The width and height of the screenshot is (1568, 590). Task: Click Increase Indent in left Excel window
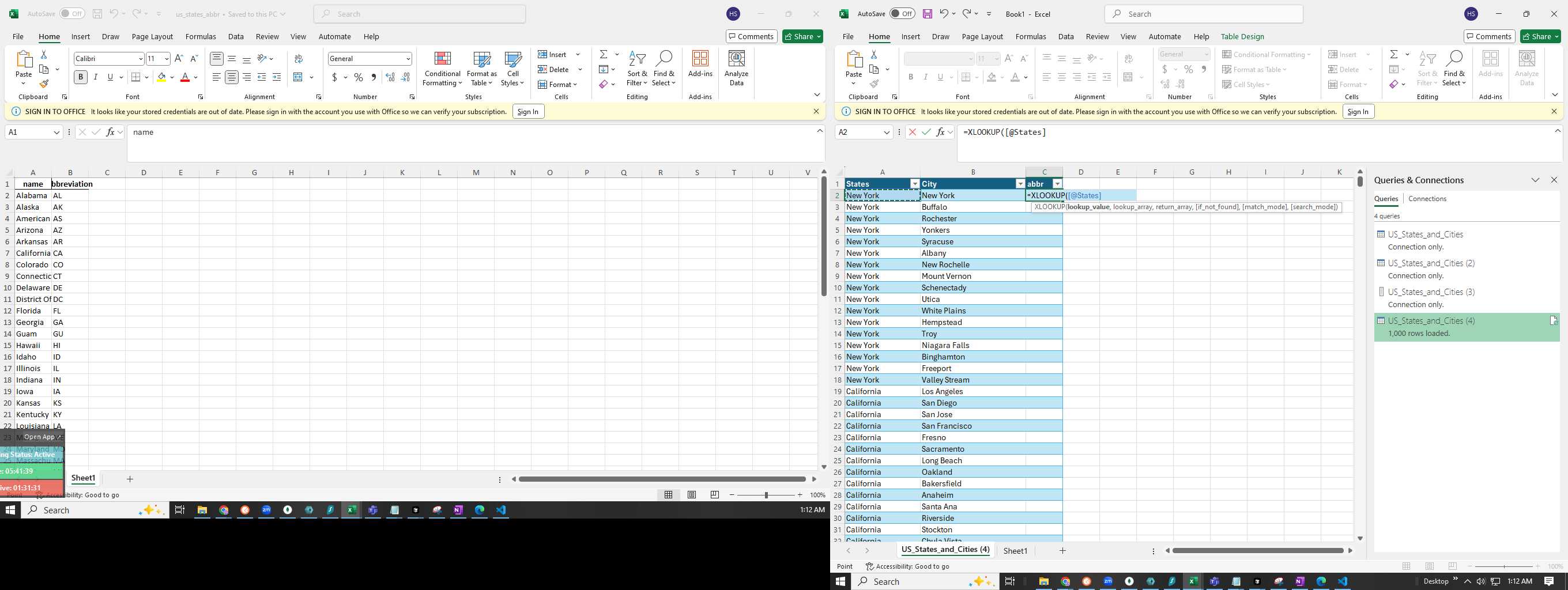tap(276, 77)
